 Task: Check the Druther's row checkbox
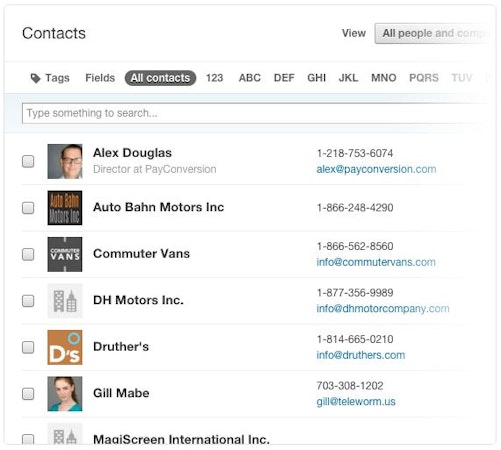coord(28,347)
